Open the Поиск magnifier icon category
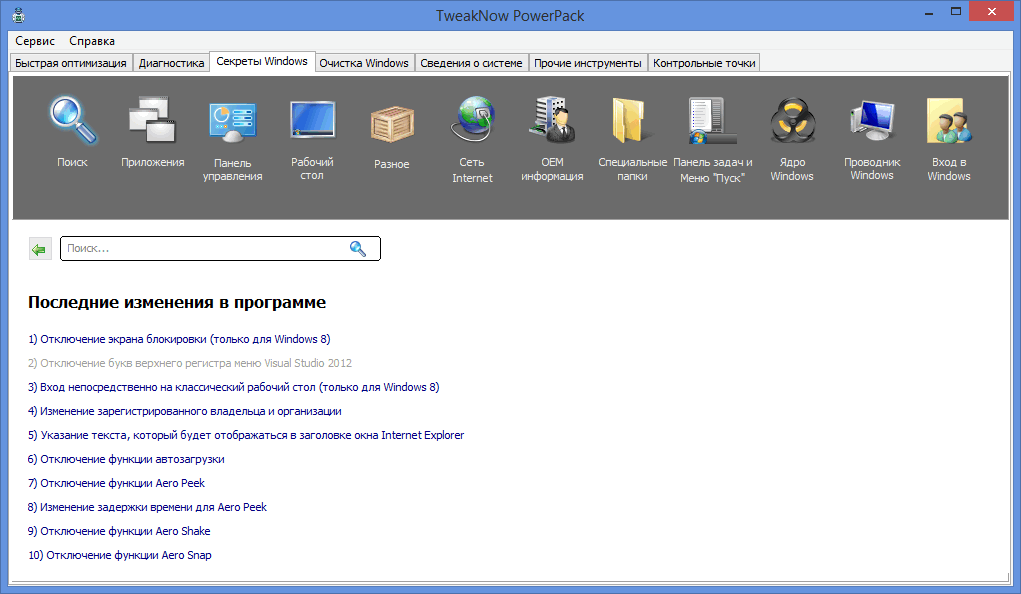Screen dimensions: 1021x594 pos(72,120)
